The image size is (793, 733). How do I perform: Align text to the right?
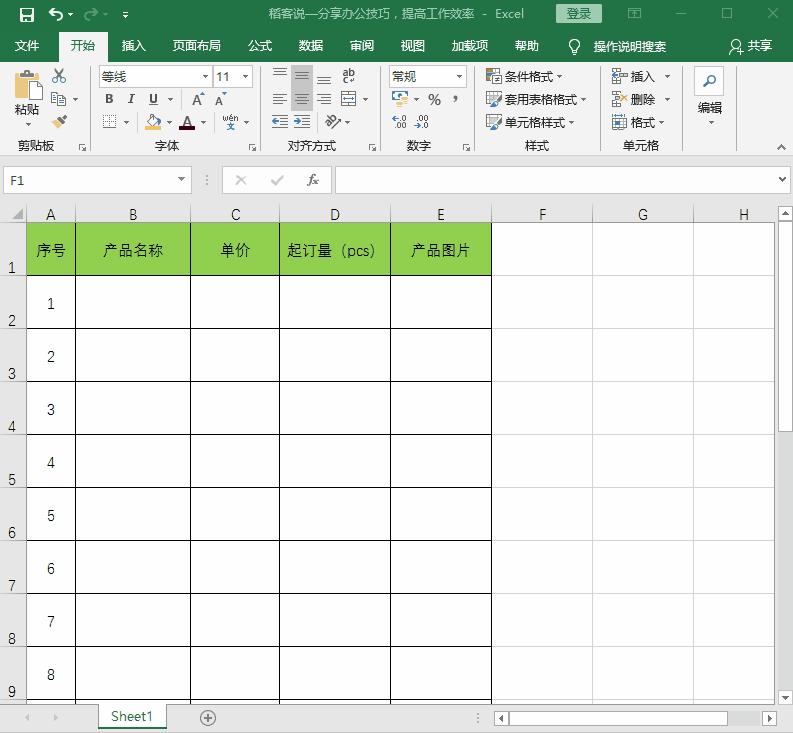(x=324, y=99)
